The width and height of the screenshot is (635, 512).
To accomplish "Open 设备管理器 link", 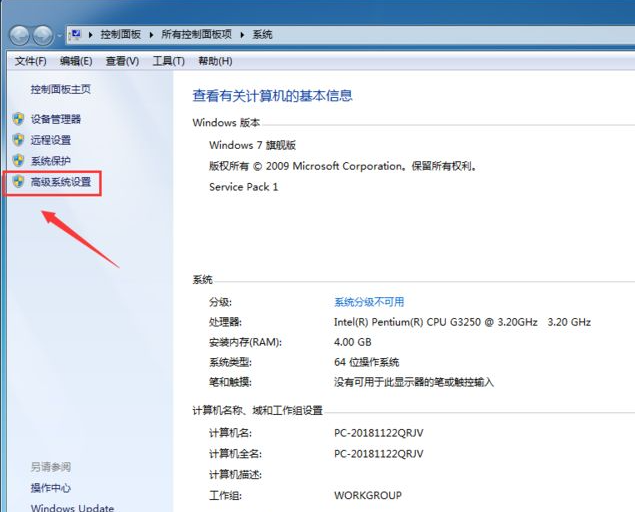I will click(56, 119).
